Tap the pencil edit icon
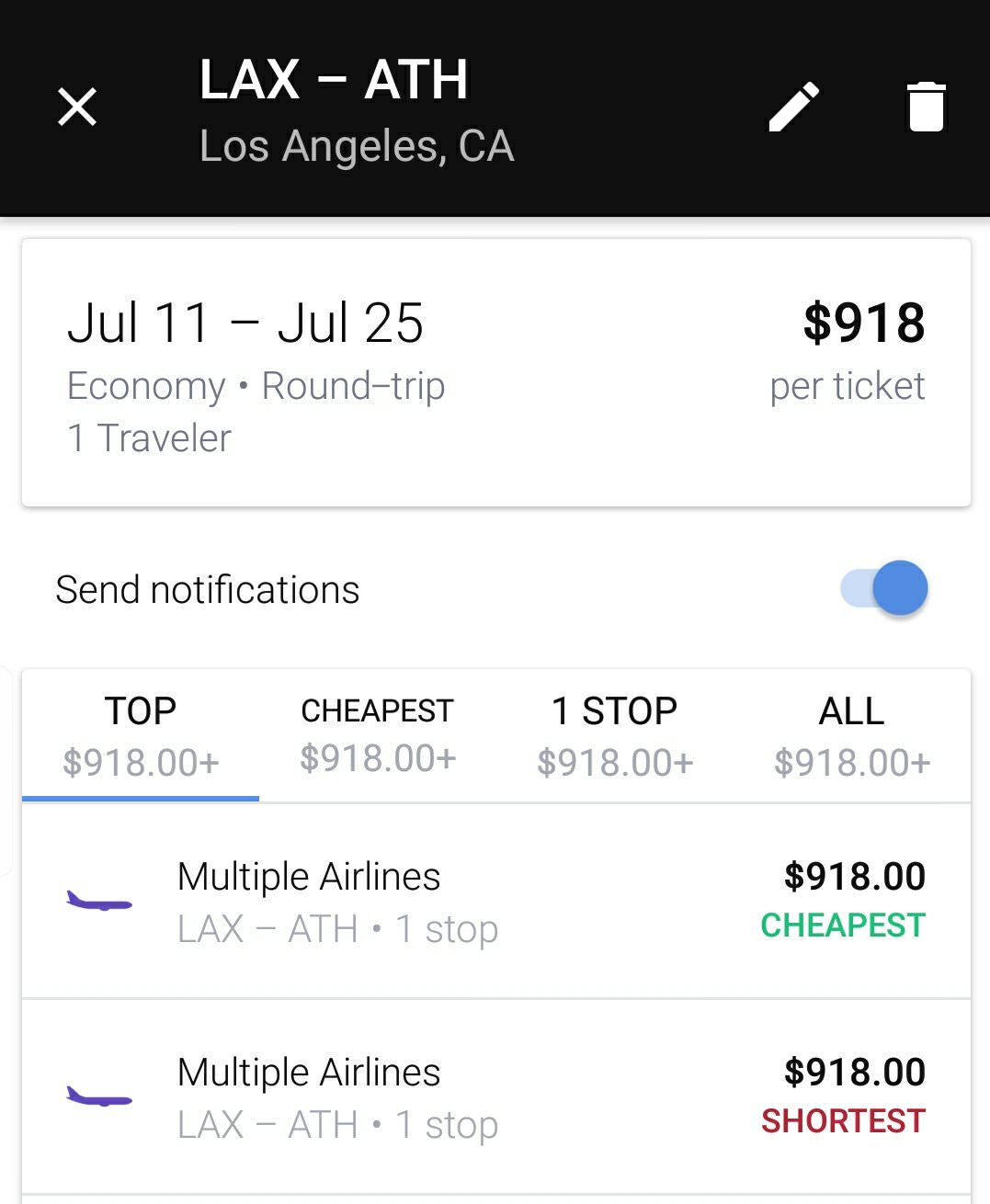This screenshot has width=990, height=1204. pyautogui.click(x=793, y=107)
